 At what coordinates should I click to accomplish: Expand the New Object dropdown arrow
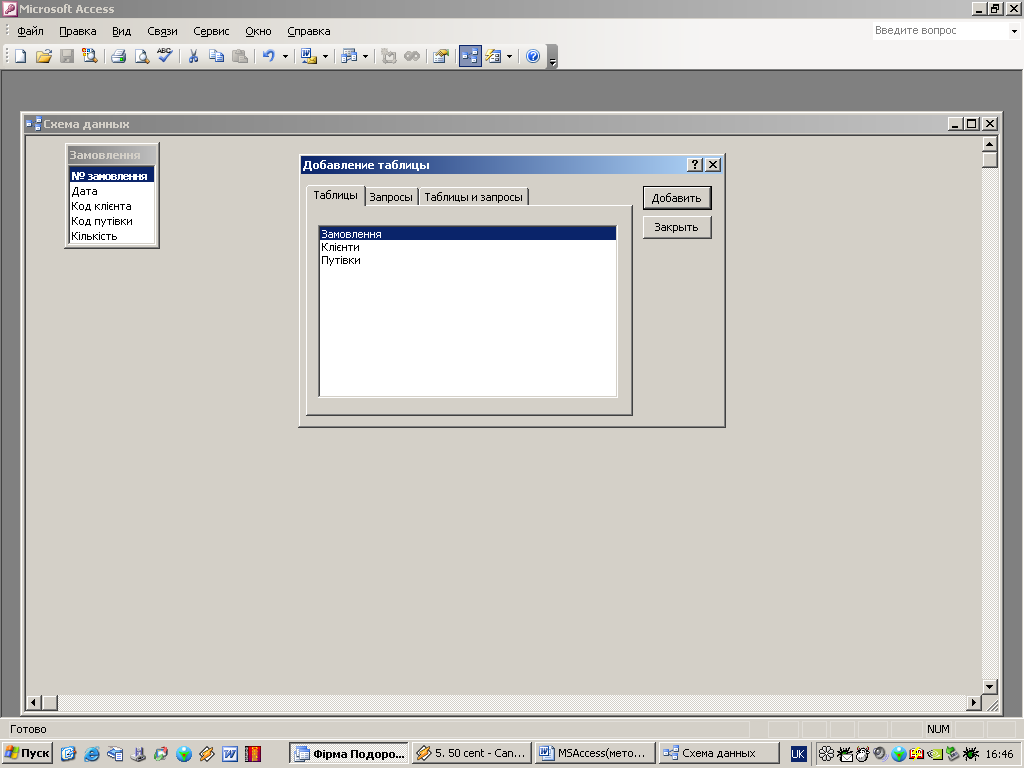pyautogui.click(x=509, y=57)
